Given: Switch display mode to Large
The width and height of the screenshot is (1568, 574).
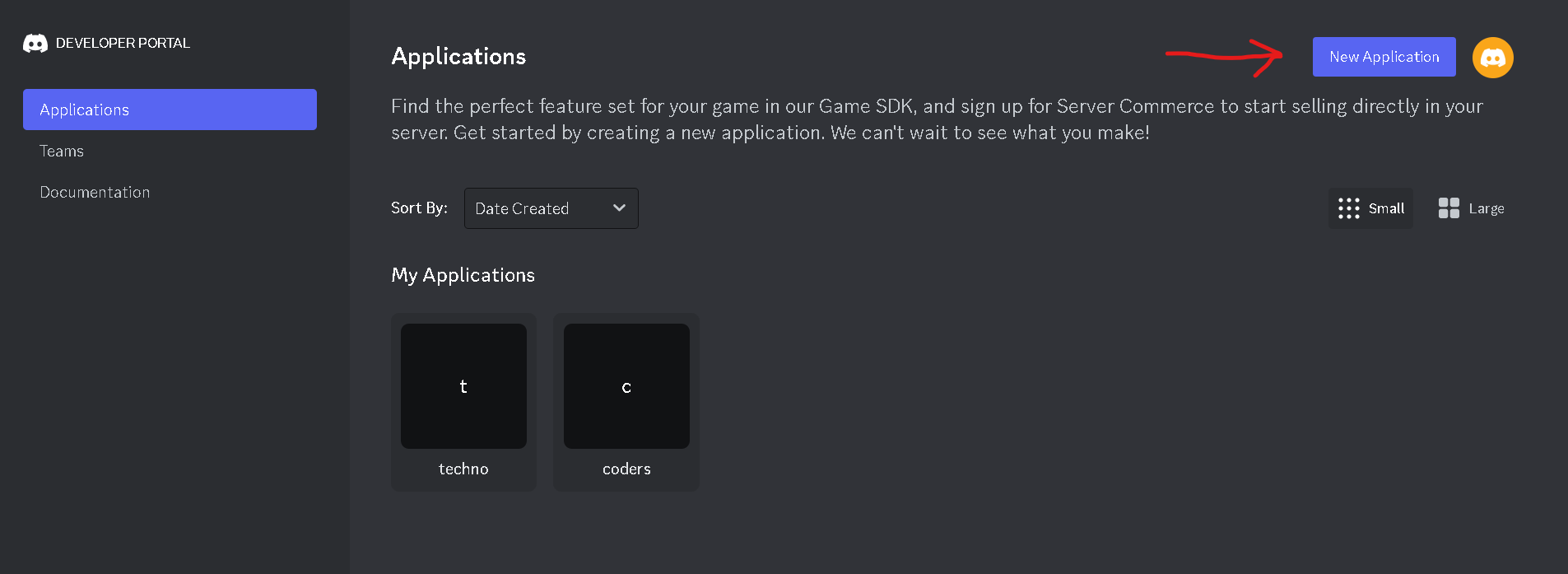Looking at the screenshot, I should 1471,208.
